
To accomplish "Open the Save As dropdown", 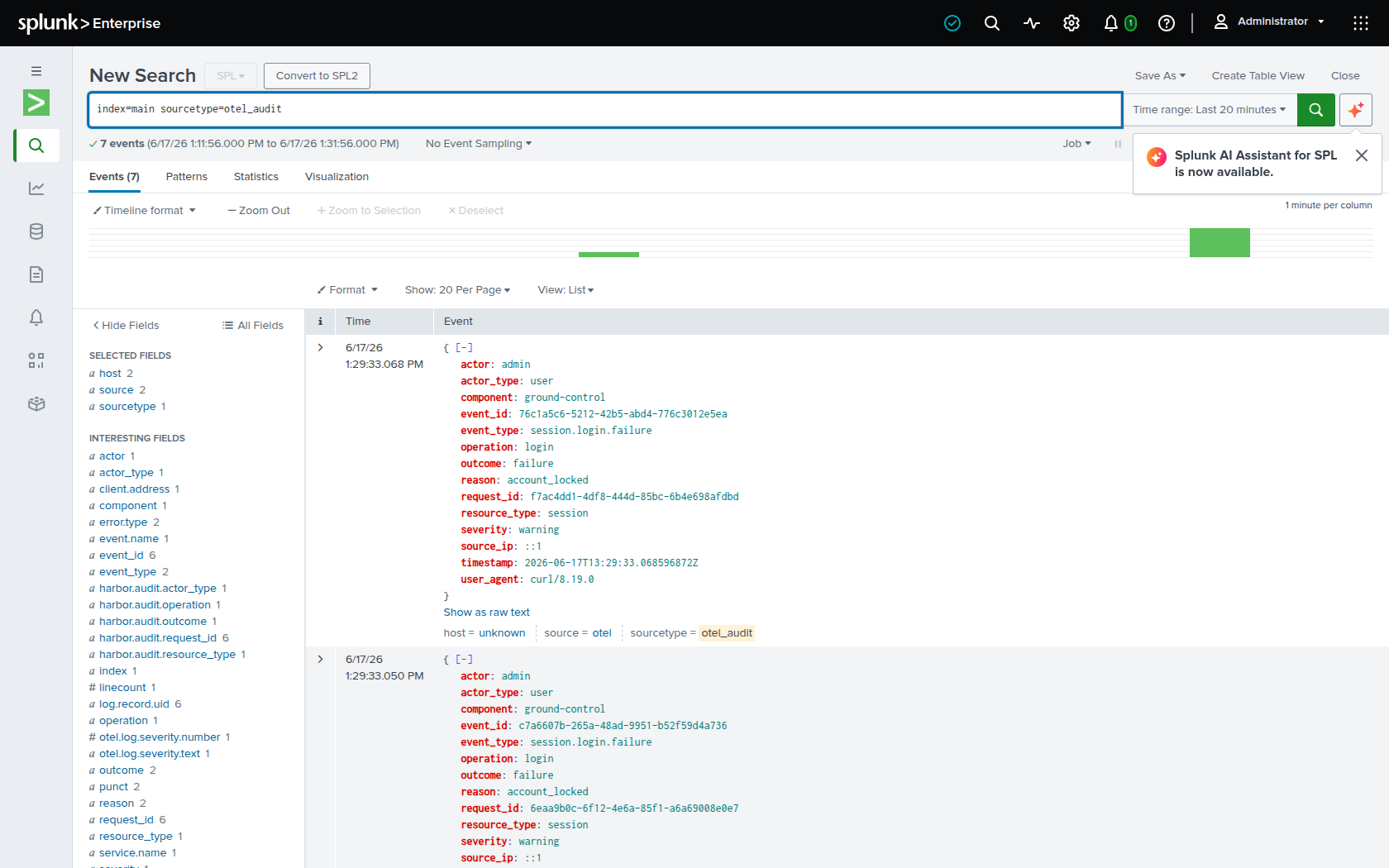I will (1160, 76).
